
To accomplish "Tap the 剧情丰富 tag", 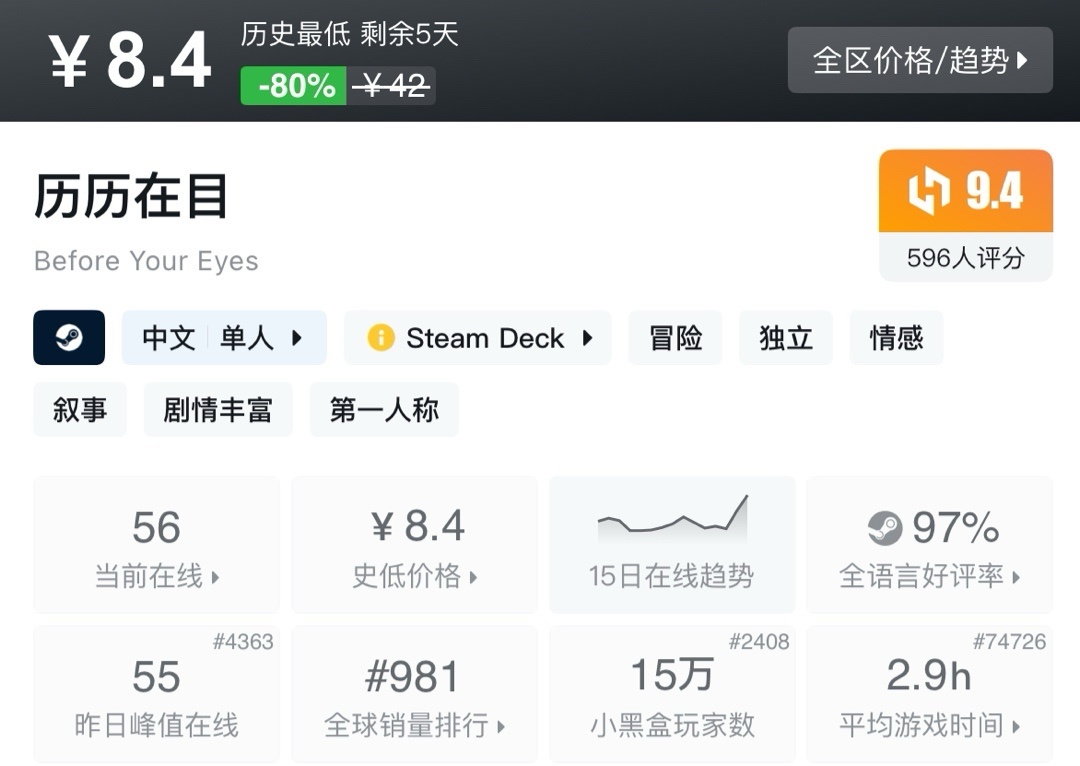I will pyautogui.click(x=218, y=410).
